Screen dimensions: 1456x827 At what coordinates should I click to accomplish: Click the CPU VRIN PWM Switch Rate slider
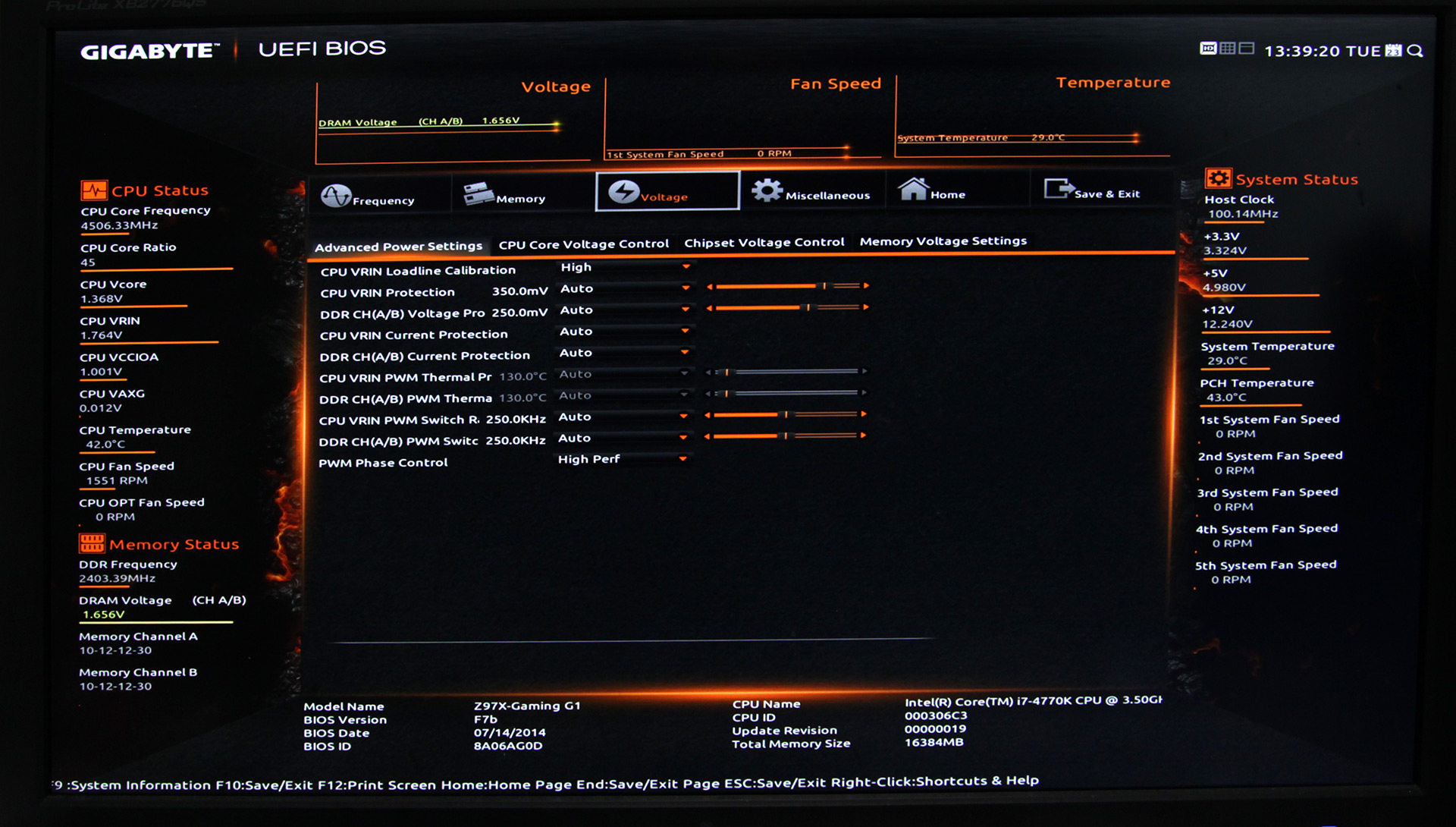[x=786, y=414]
